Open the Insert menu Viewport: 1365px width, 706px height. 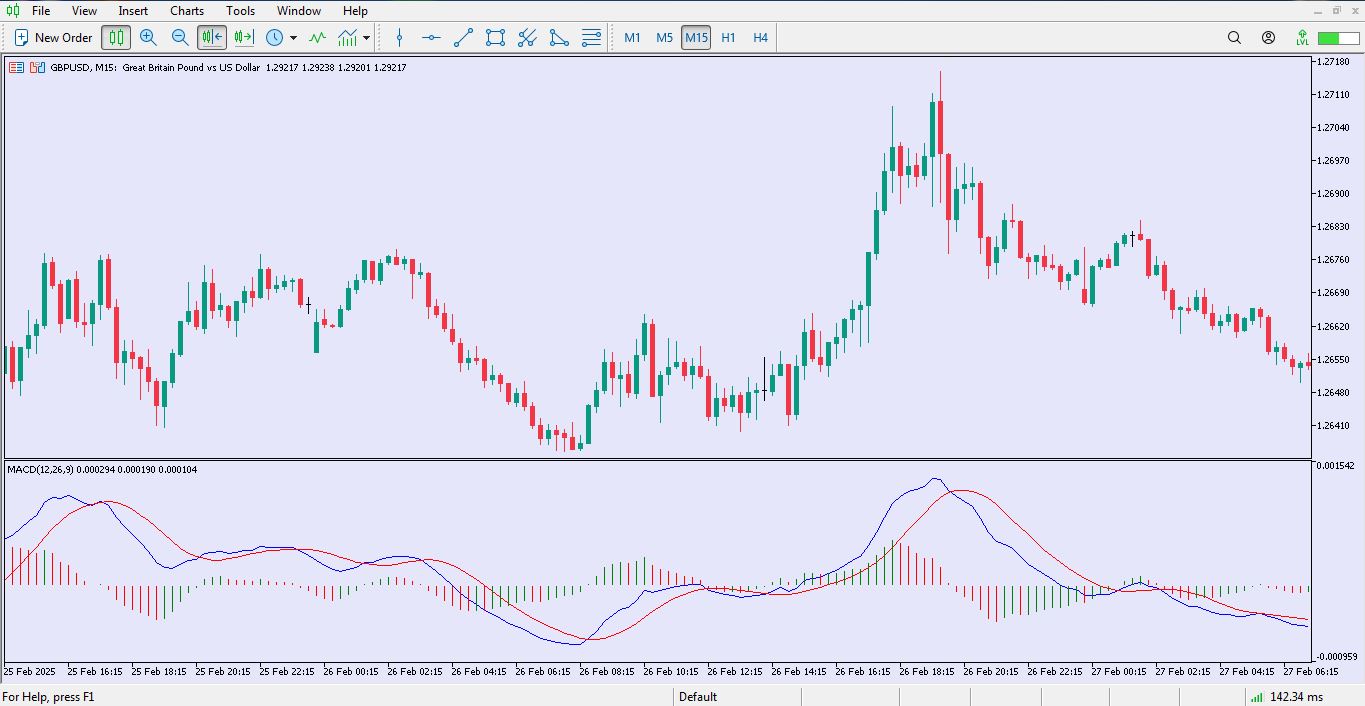(133, 11)
